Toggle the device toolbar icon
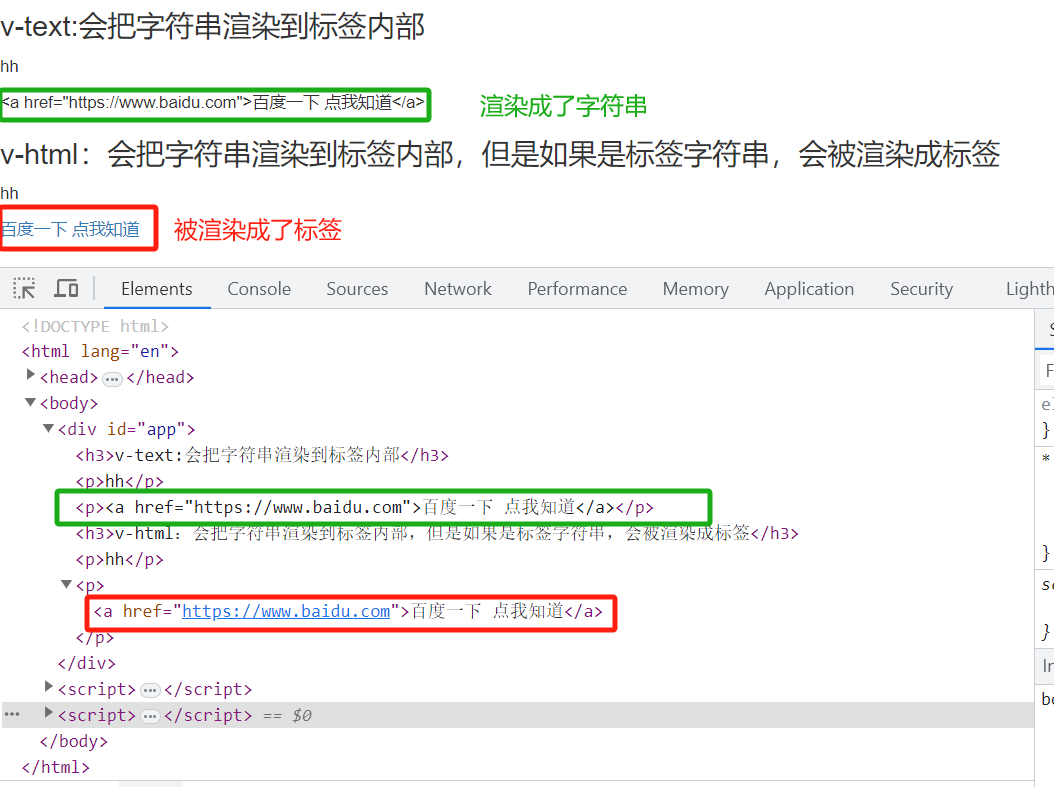 tap(66, 288)
